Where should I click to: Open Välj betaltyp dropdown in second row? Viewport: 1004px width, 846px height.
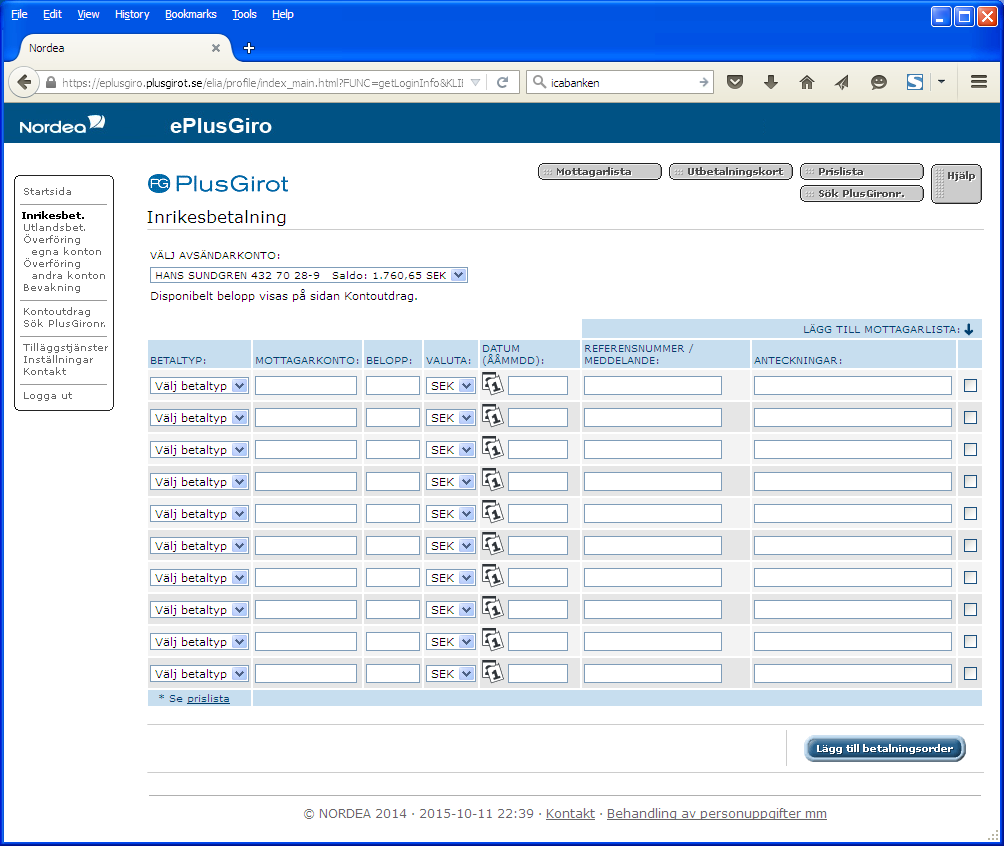tap(199, 418)
